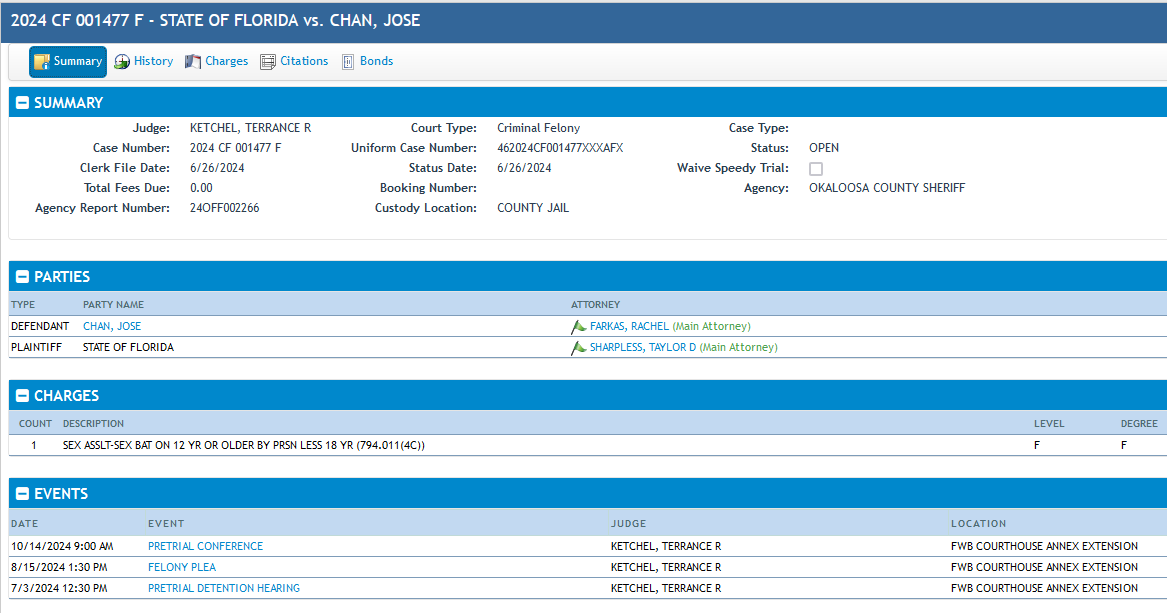
Task: Collapse the EVENTS section
Action: (x=22, y=494)
